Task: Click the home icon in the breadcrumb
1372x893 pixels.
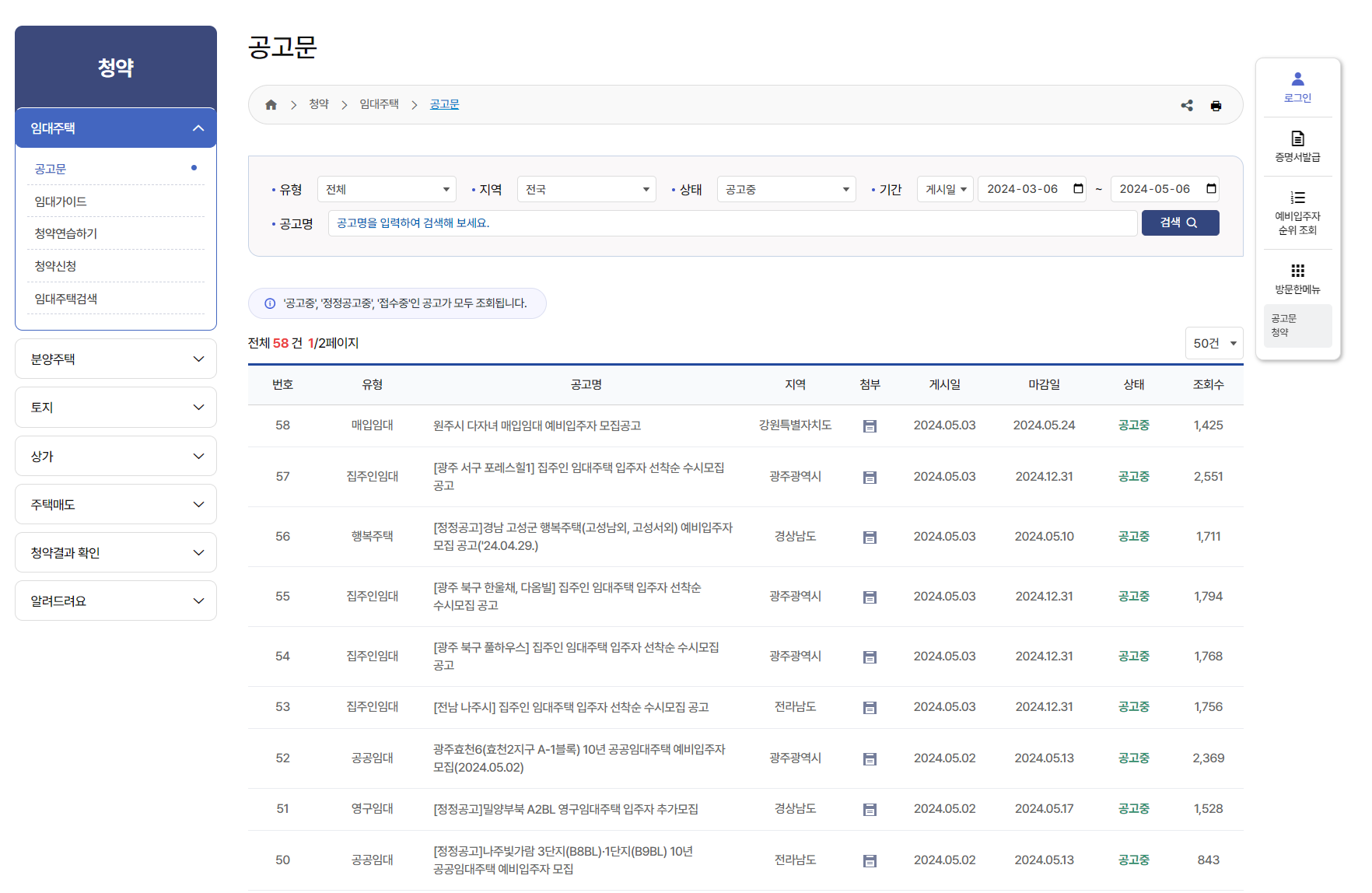Action: [271, 103]
